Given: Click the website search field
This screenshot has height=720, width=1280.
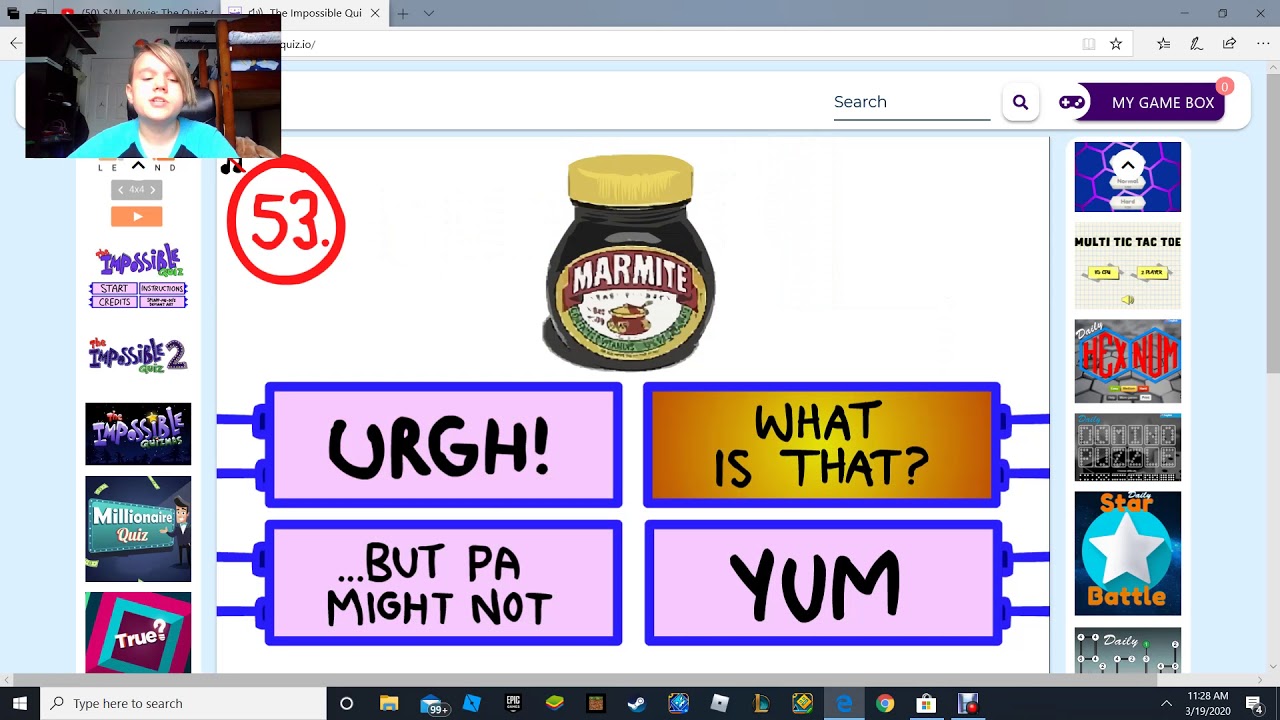Looking at the screenshot, I should point(911,102).
